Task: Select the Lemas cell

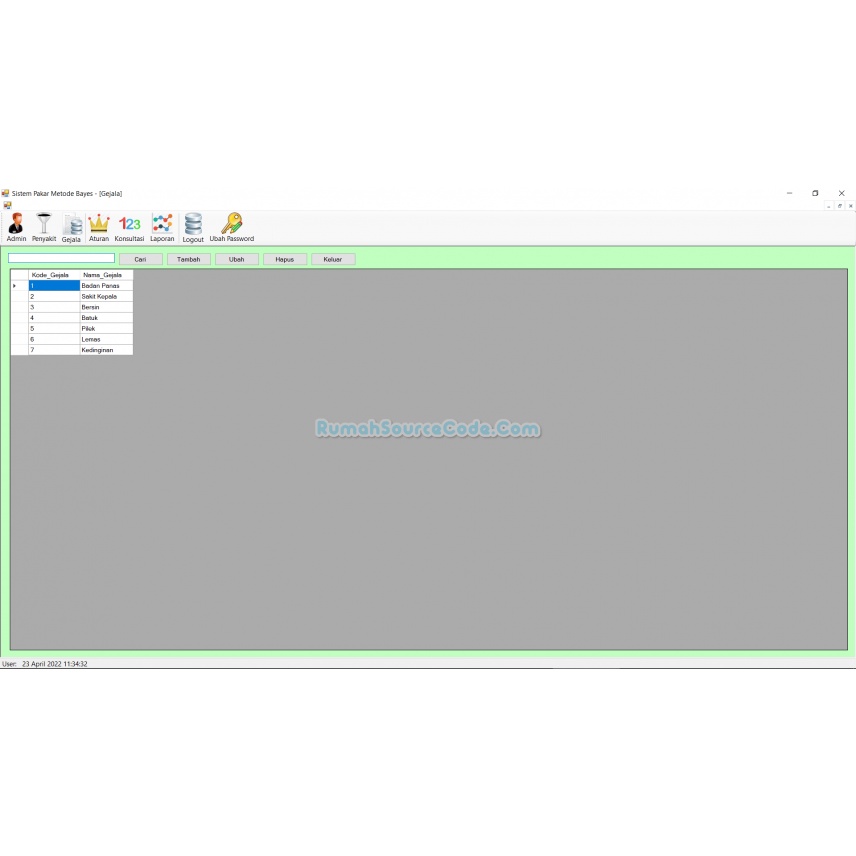Action: (106, 339)
